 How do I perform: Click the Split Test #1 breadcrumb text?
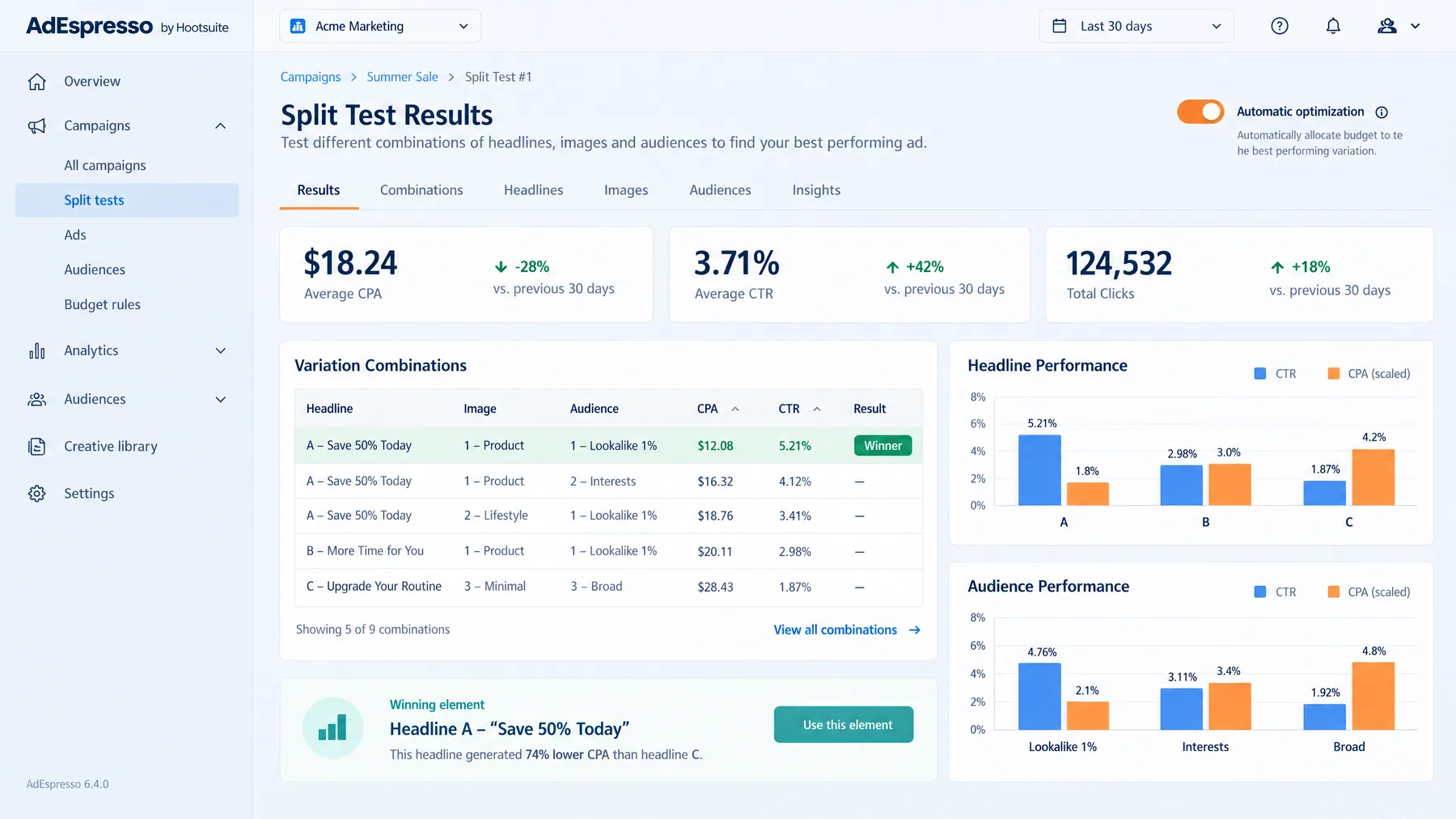(x=498, y=78)
